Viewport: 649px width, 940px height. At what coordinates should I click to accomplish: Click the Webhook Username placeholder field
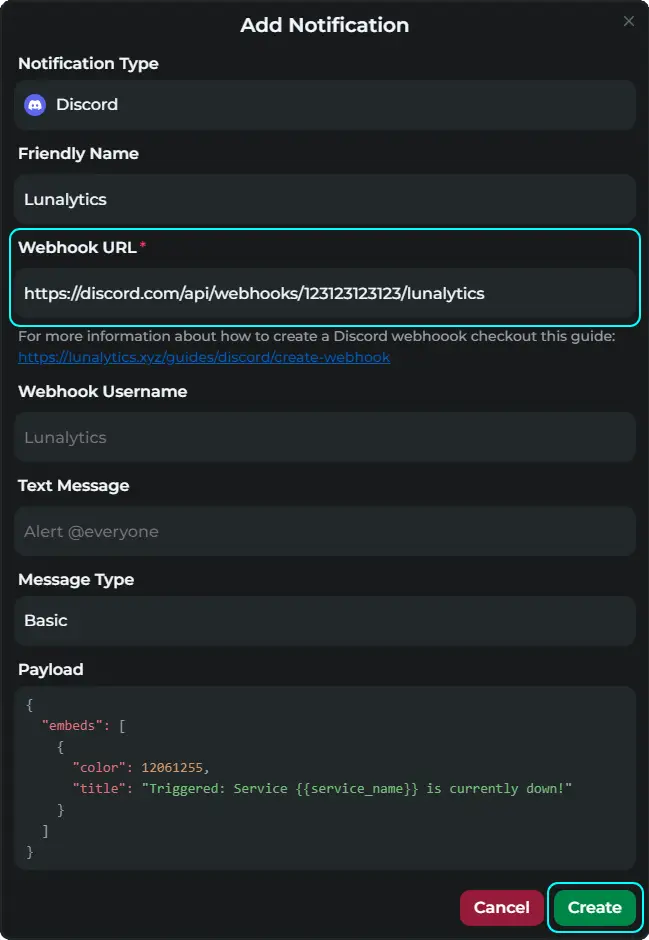point(324,437)
